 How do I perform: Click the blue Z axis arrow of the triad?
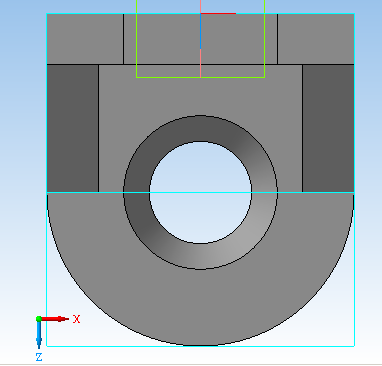(39, 335)
